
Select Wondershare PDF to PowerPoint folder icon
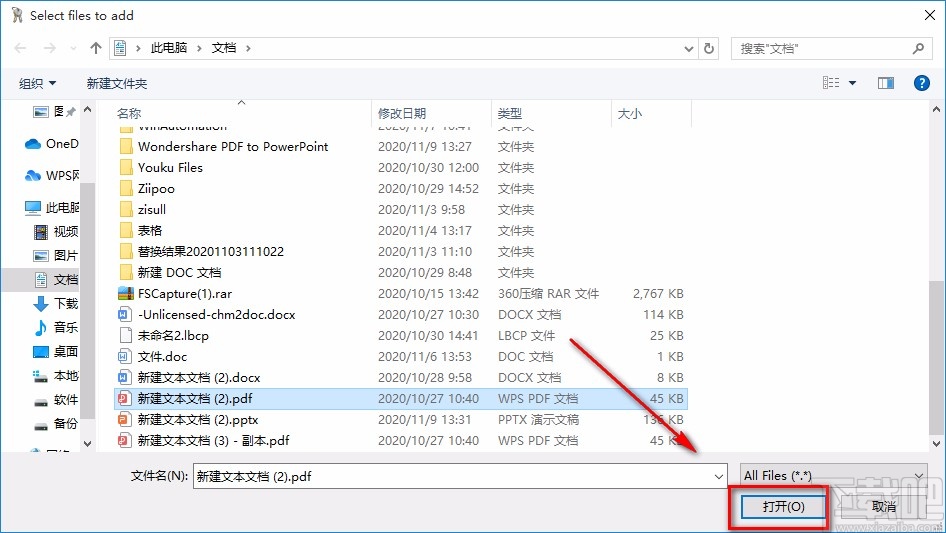(x=125, y=146)
